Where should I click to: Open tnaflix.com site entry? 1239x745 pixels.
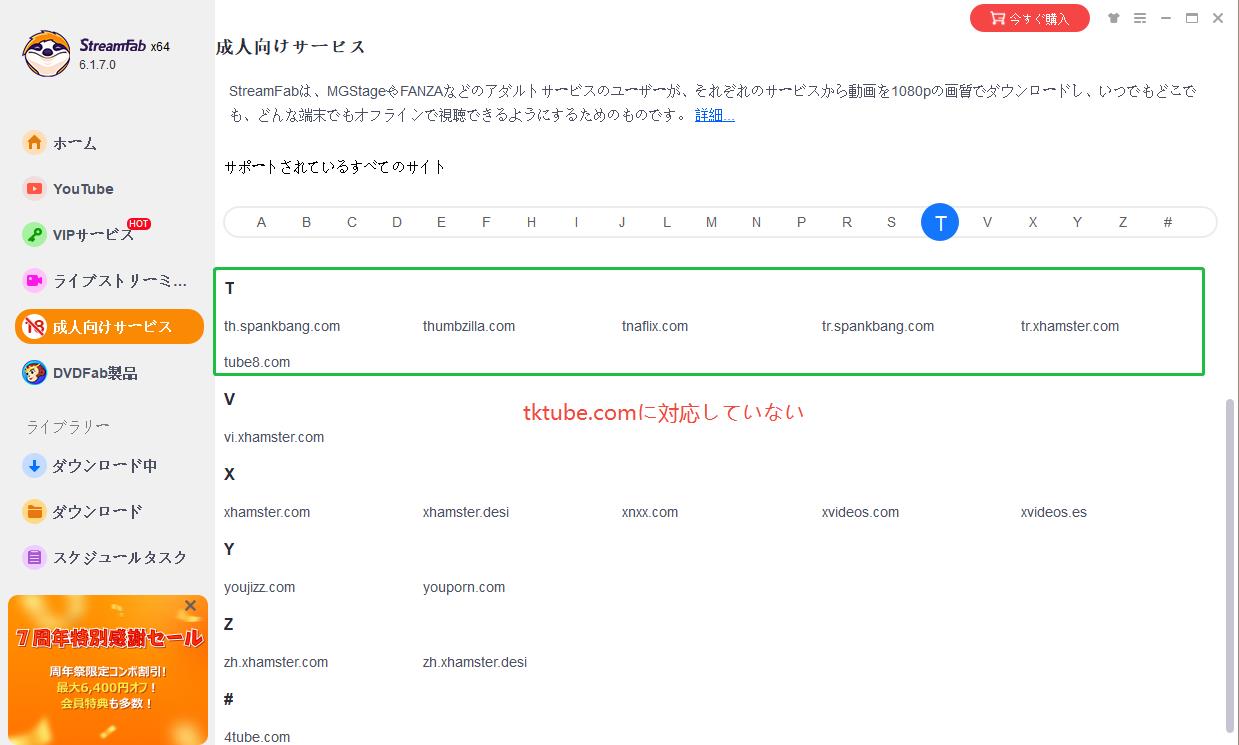(x=655, y=326)
